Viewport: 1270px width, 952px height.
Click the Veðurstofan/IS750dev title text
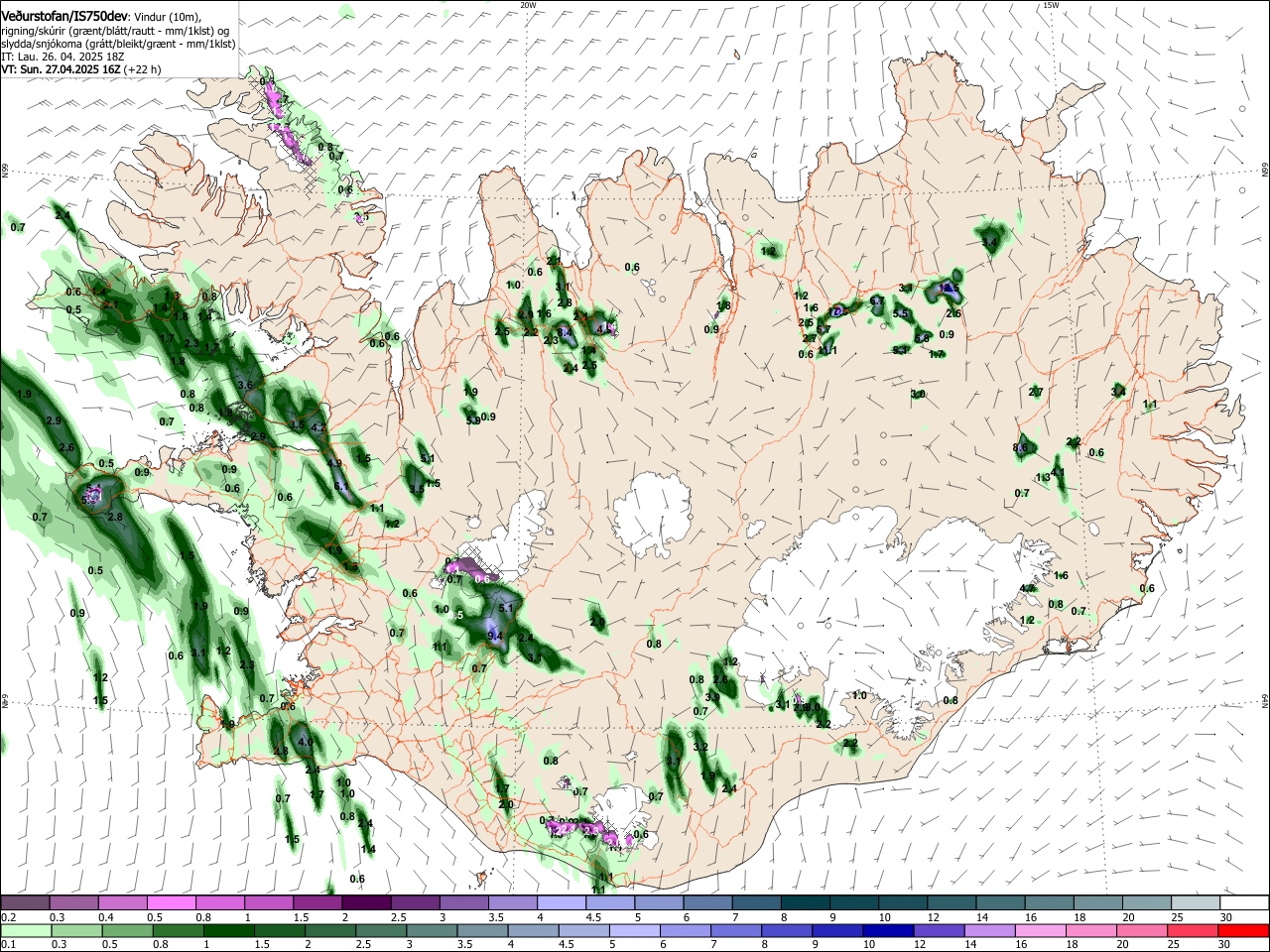pyautogui.click(x=63, y=17)
